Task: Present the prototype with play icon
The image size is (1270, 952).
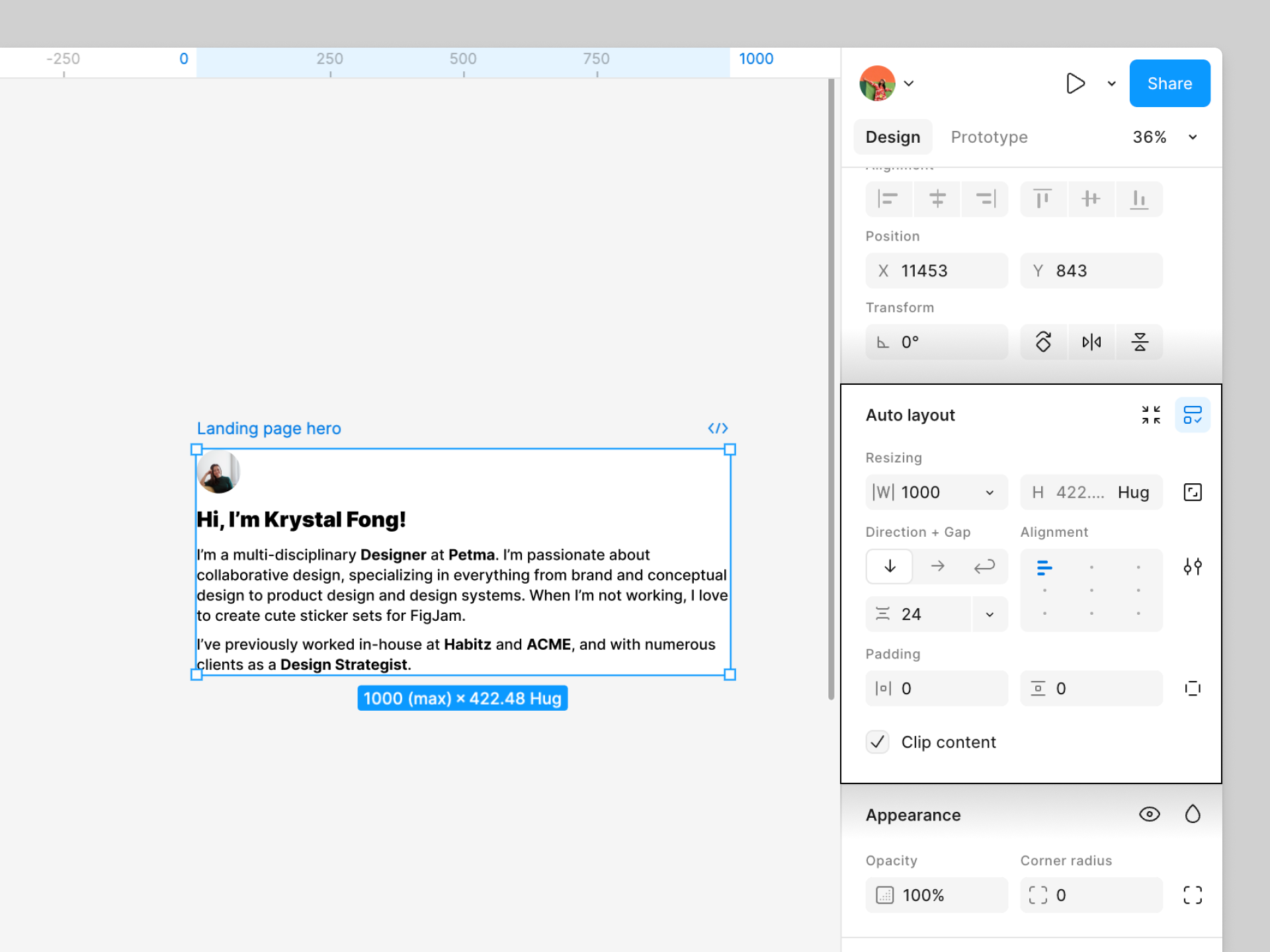Action: click(x=1076, y=83)
